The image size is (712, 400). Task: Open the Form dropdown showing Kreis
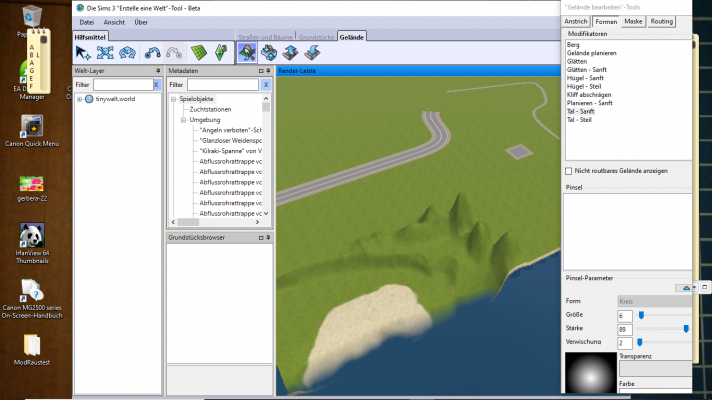654,301
